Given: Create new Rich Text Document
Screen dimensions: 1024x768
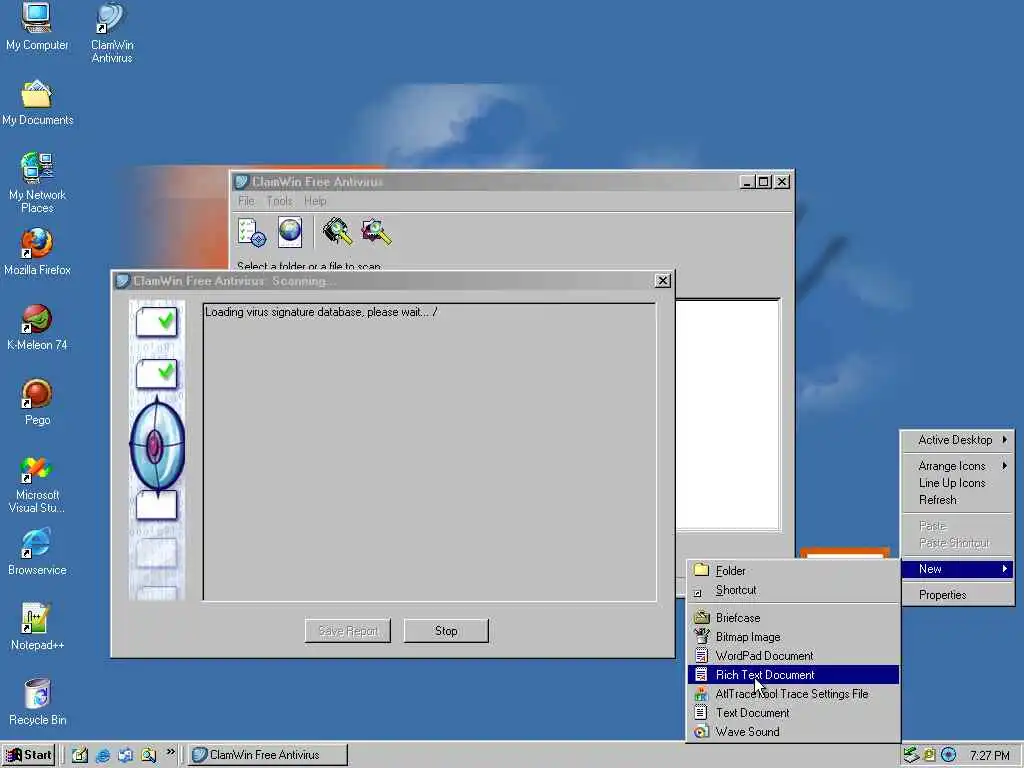Looking at the screenshot, I should coord(793,675).
